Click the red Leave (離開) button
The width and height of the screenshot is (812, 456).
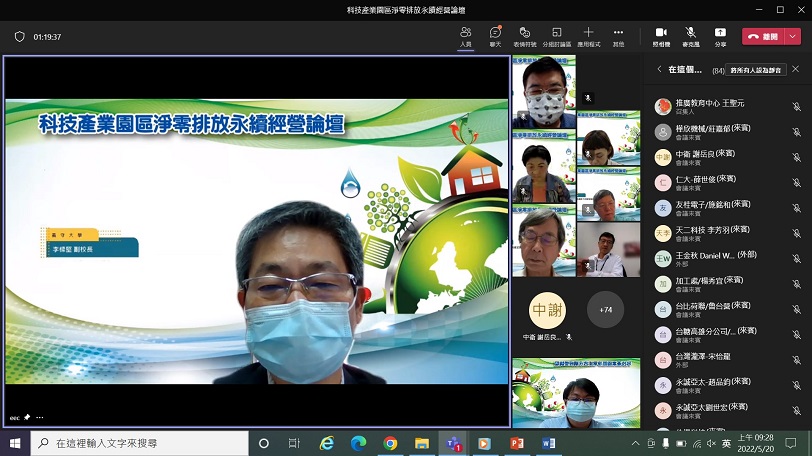pyautogui.click(x=763, y=36)
